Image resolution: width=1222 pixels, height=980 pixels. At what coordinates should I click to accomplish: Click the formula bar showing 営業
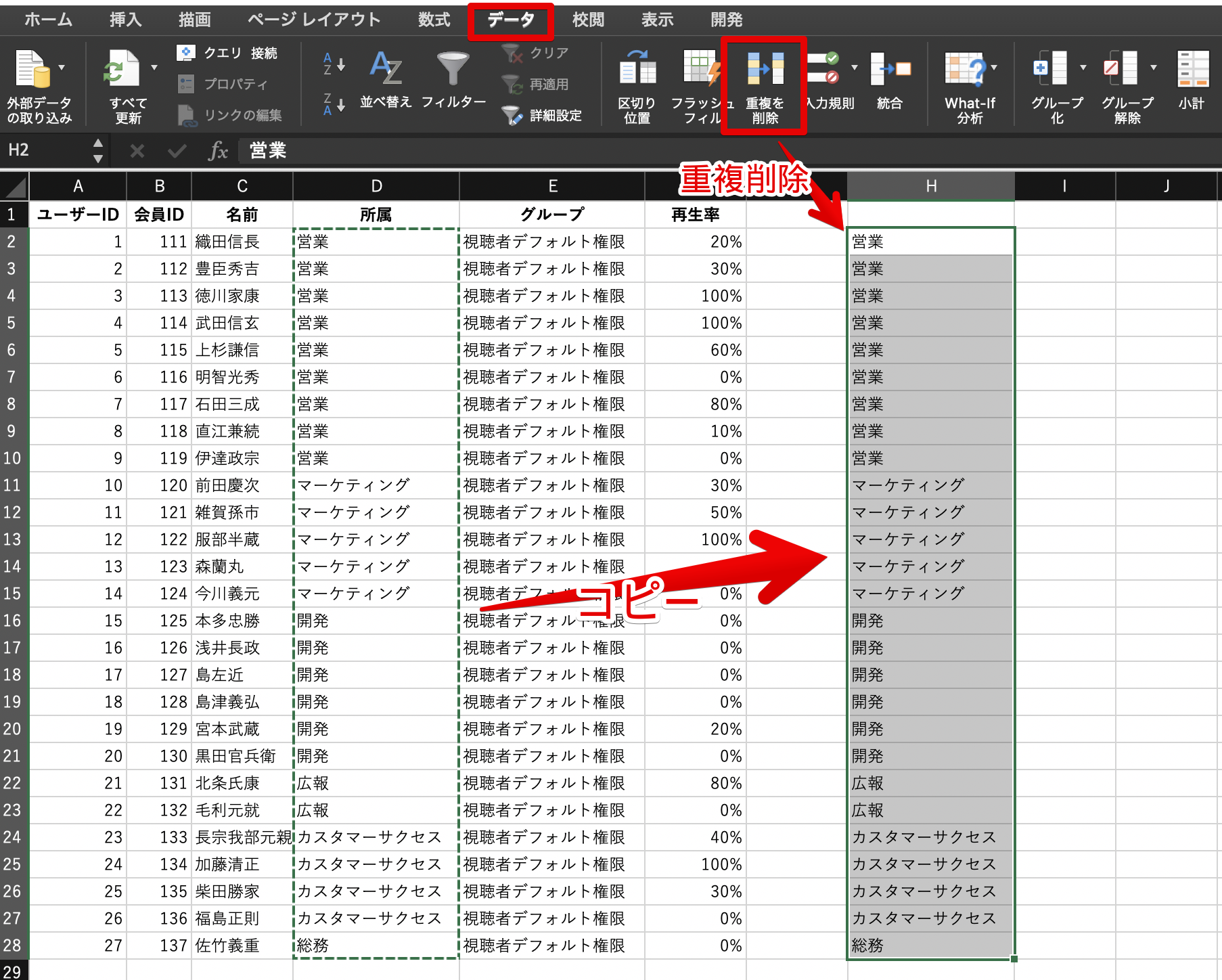click(x=731, y=150)
